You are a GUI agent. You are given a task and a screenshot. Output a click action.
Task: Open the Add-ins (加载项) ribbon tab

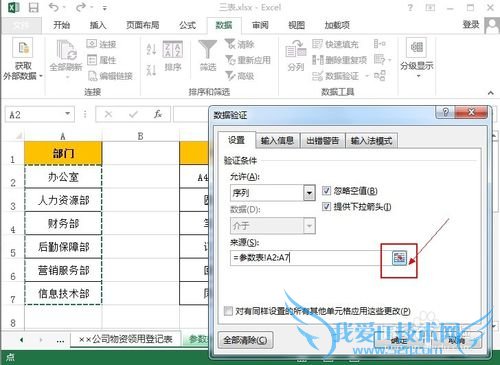[337, 25]
